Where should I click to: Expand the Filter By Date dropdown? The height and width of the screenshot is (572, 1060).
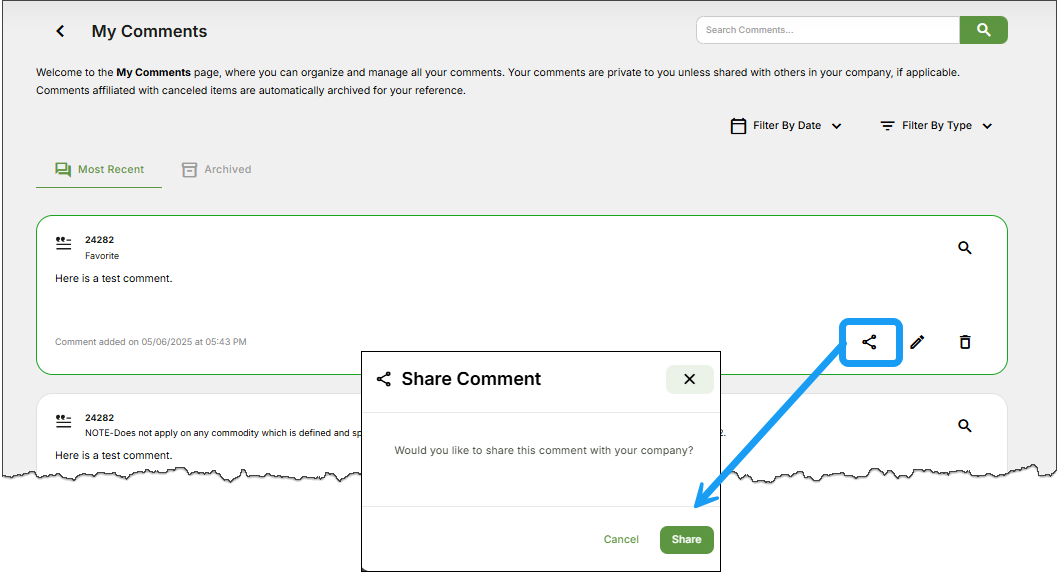(x=787, y=126)
